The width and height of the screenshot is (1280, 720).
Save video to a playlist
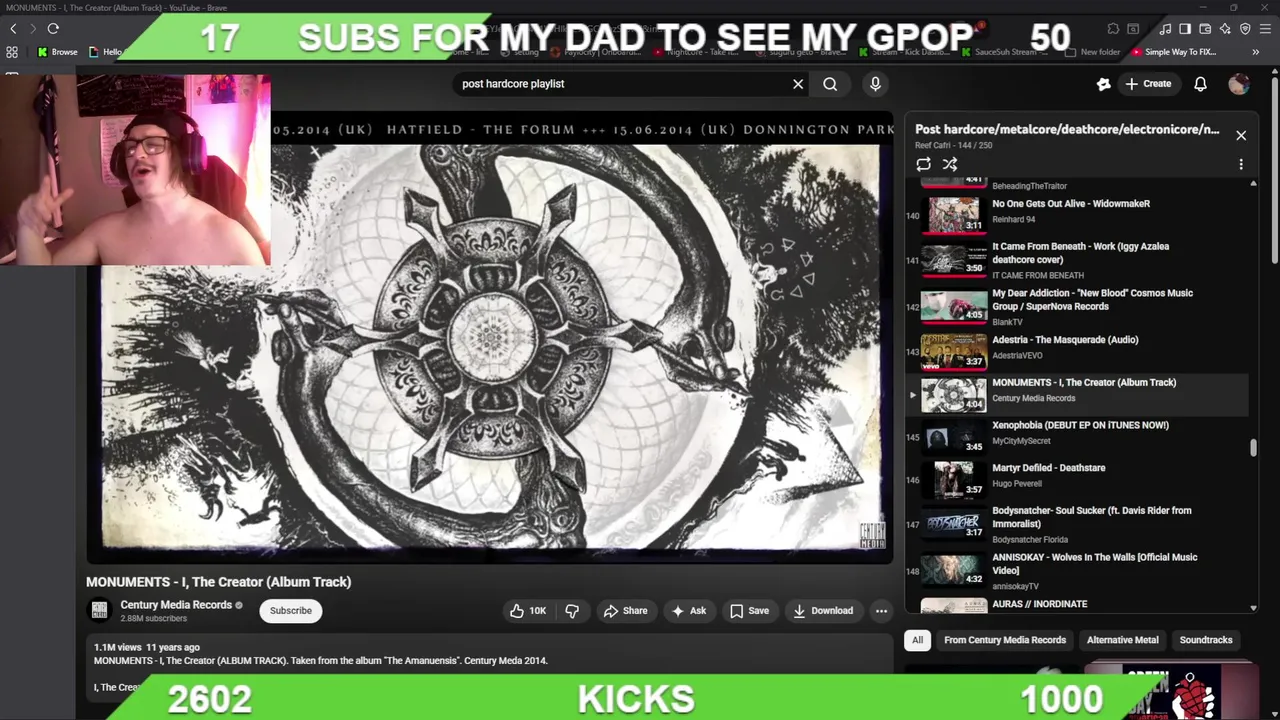click(x=749, y=611)
